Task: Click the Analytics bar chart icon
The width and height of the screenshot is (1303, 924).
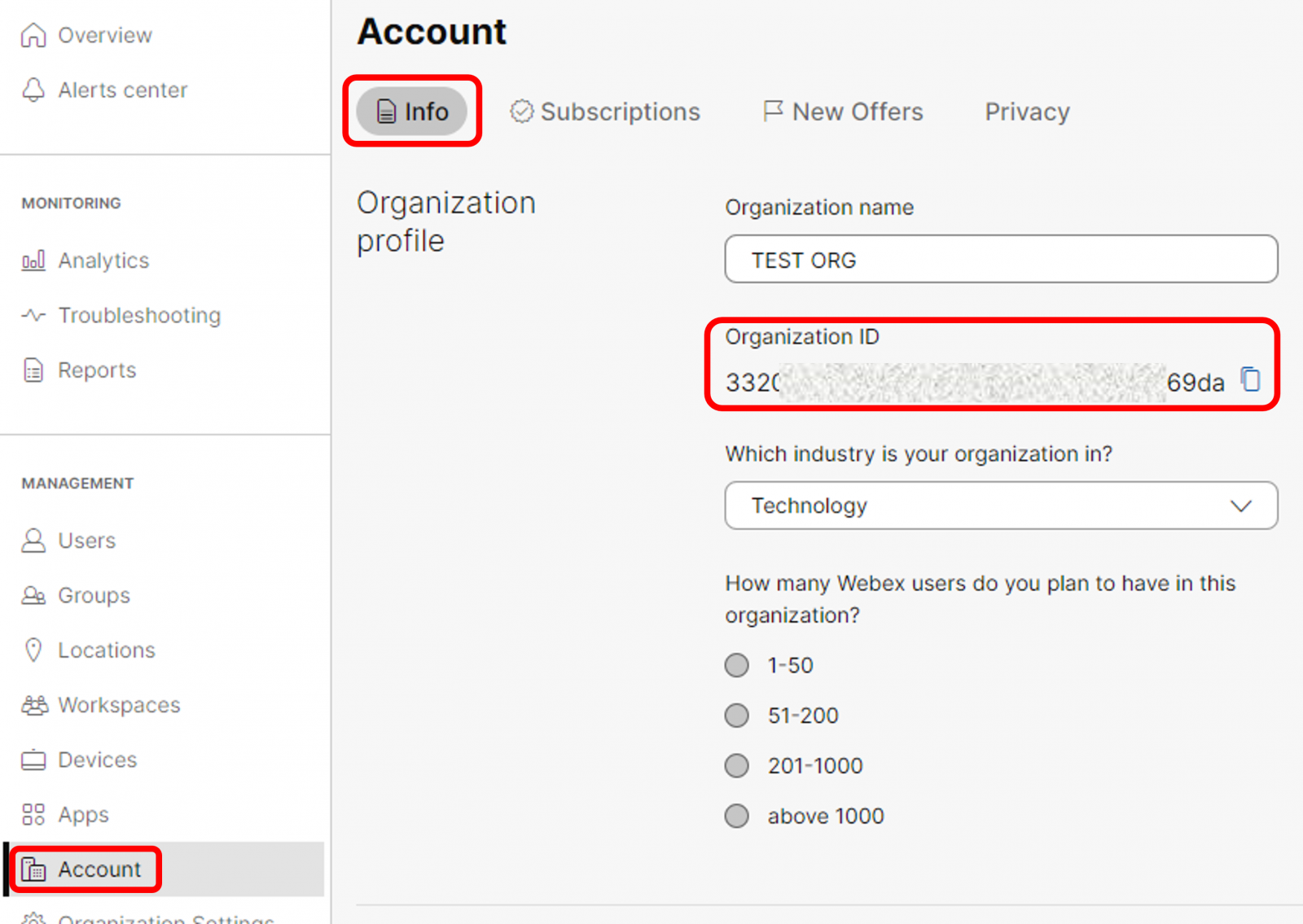Action: tap(33, 261)
